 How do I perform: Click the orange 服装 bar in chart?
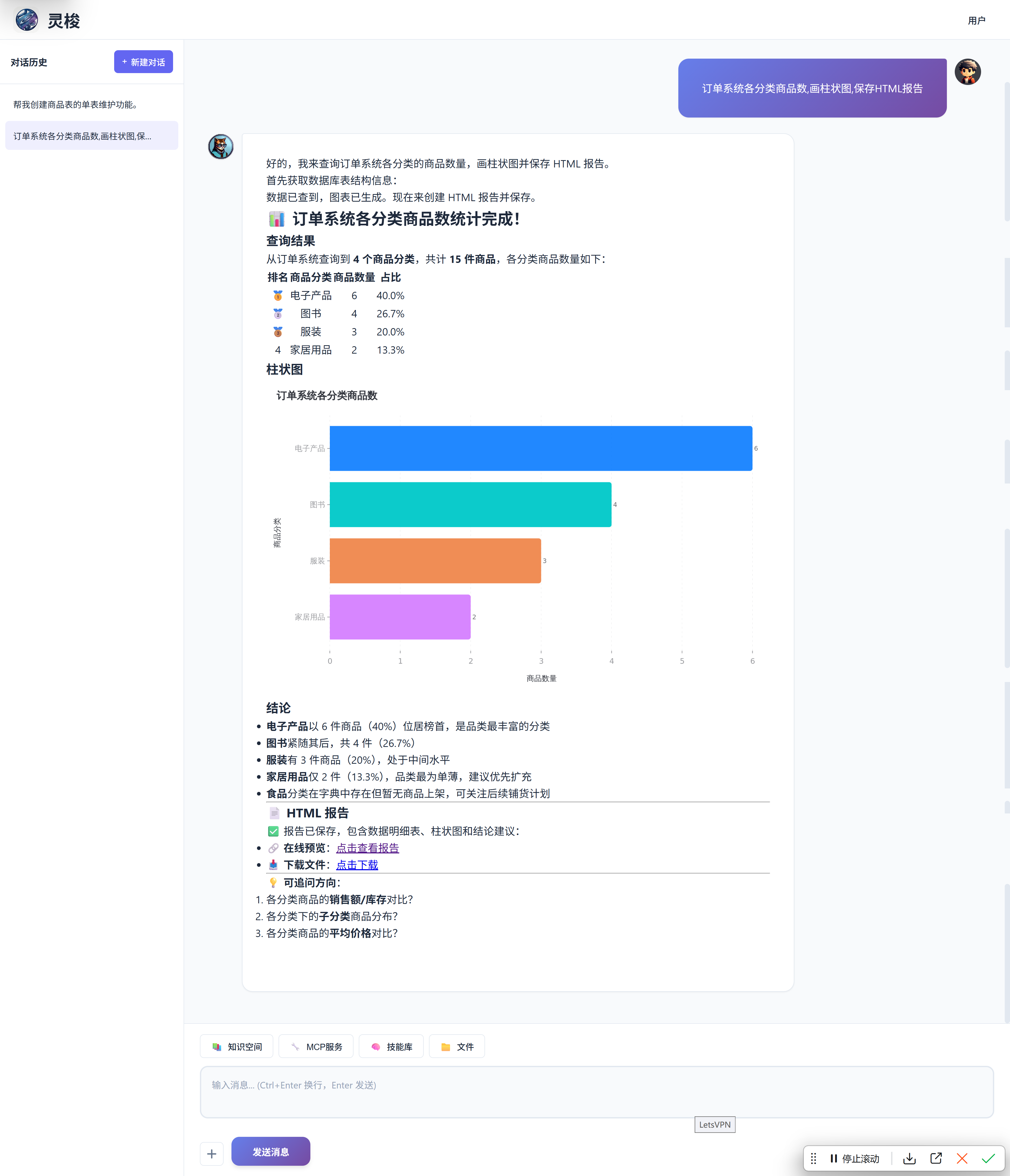point(436,561)
